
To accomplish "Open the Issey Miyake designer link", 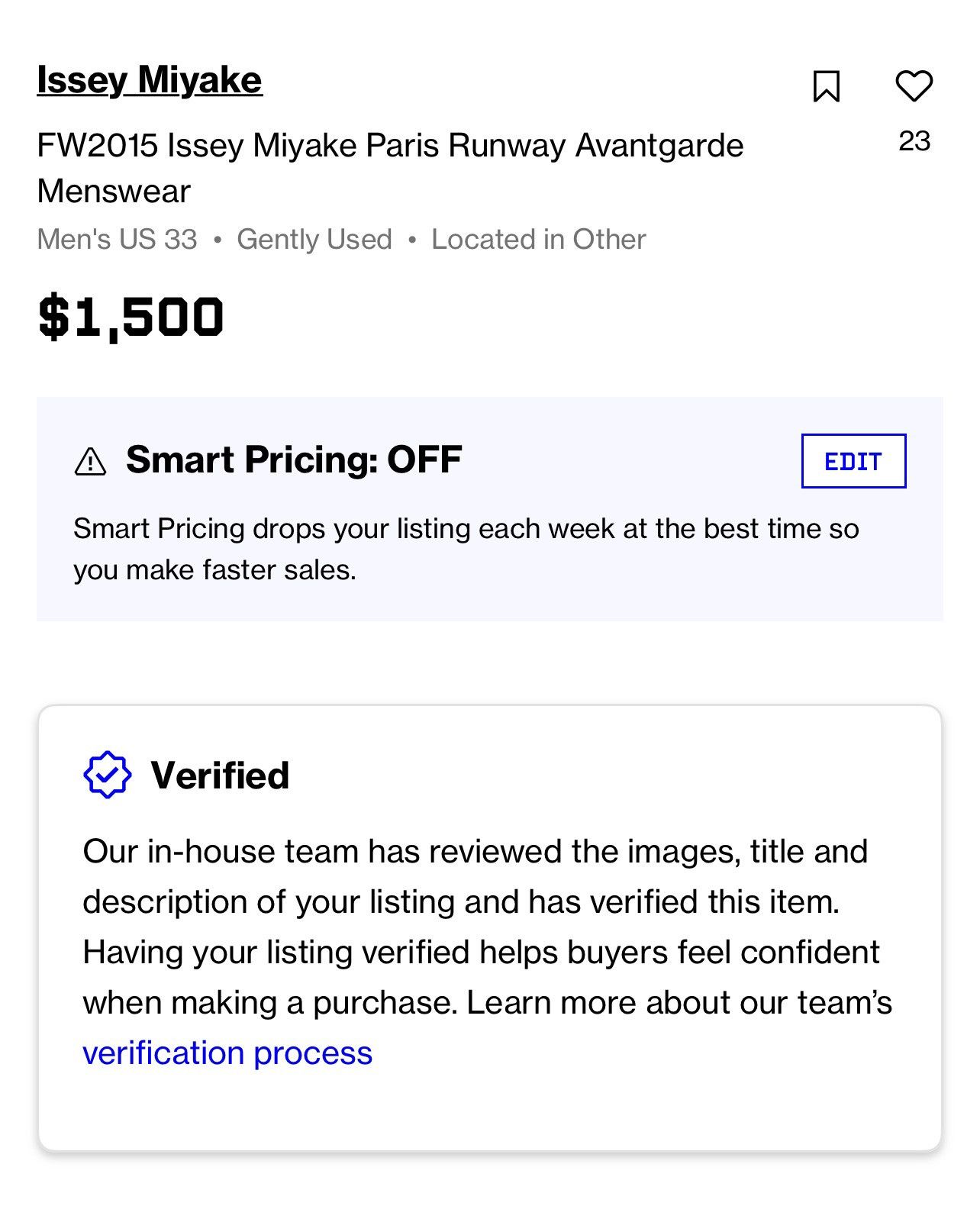I will click(x=150, y=79).
